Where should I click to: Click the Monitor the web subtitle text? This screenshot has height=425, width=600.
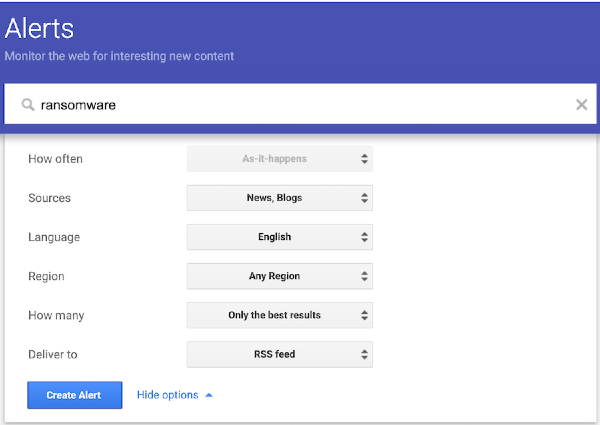[x=119, y=56]
